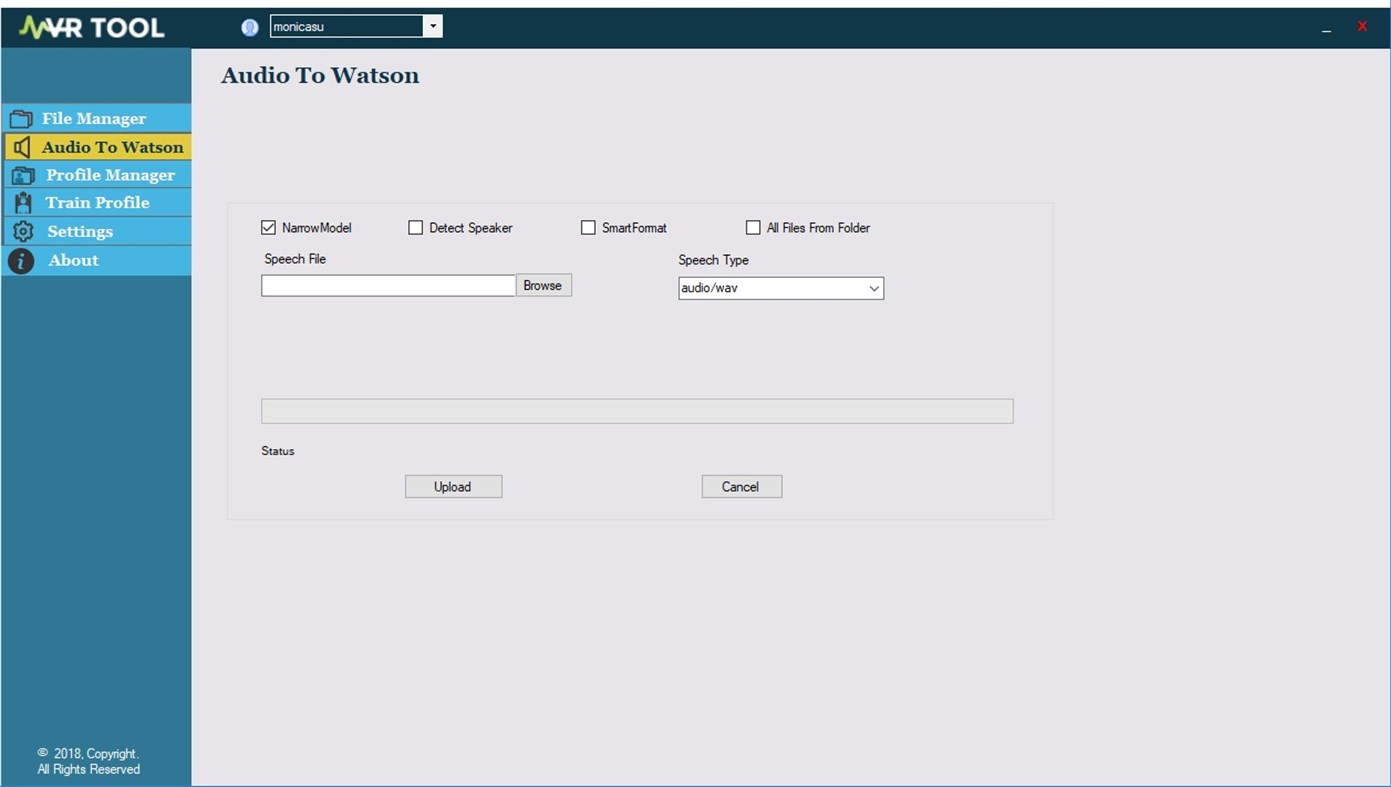Expand the username selector showing monicasu

[433, 26]
